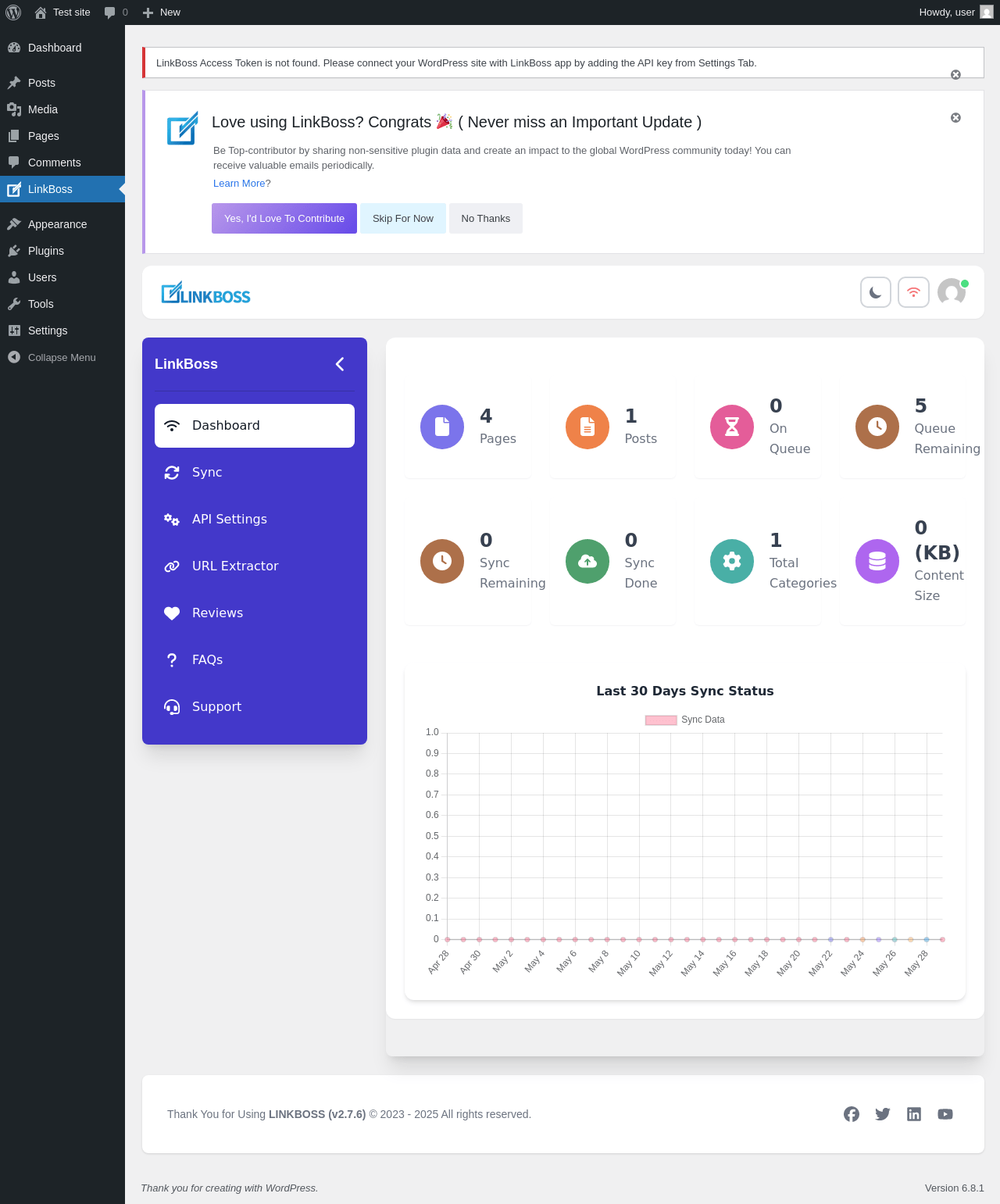The height and width of the screenshot is (1204, 1000).
Task: Click the red wifi connection status icon
Action: pos(913,292)
